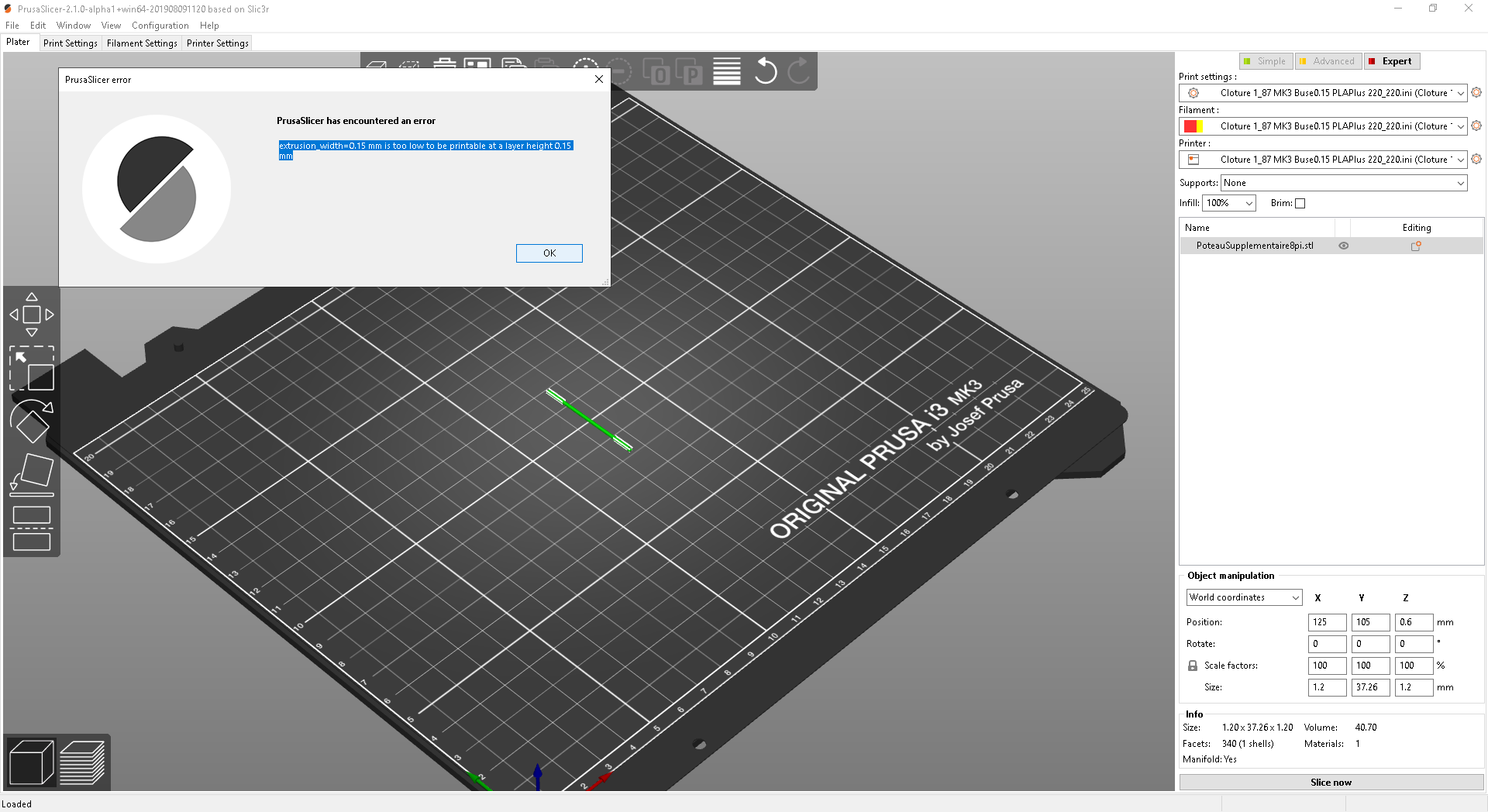Click the Position Z input field
Viewport: 1488px width, 812px height.
1414,622
